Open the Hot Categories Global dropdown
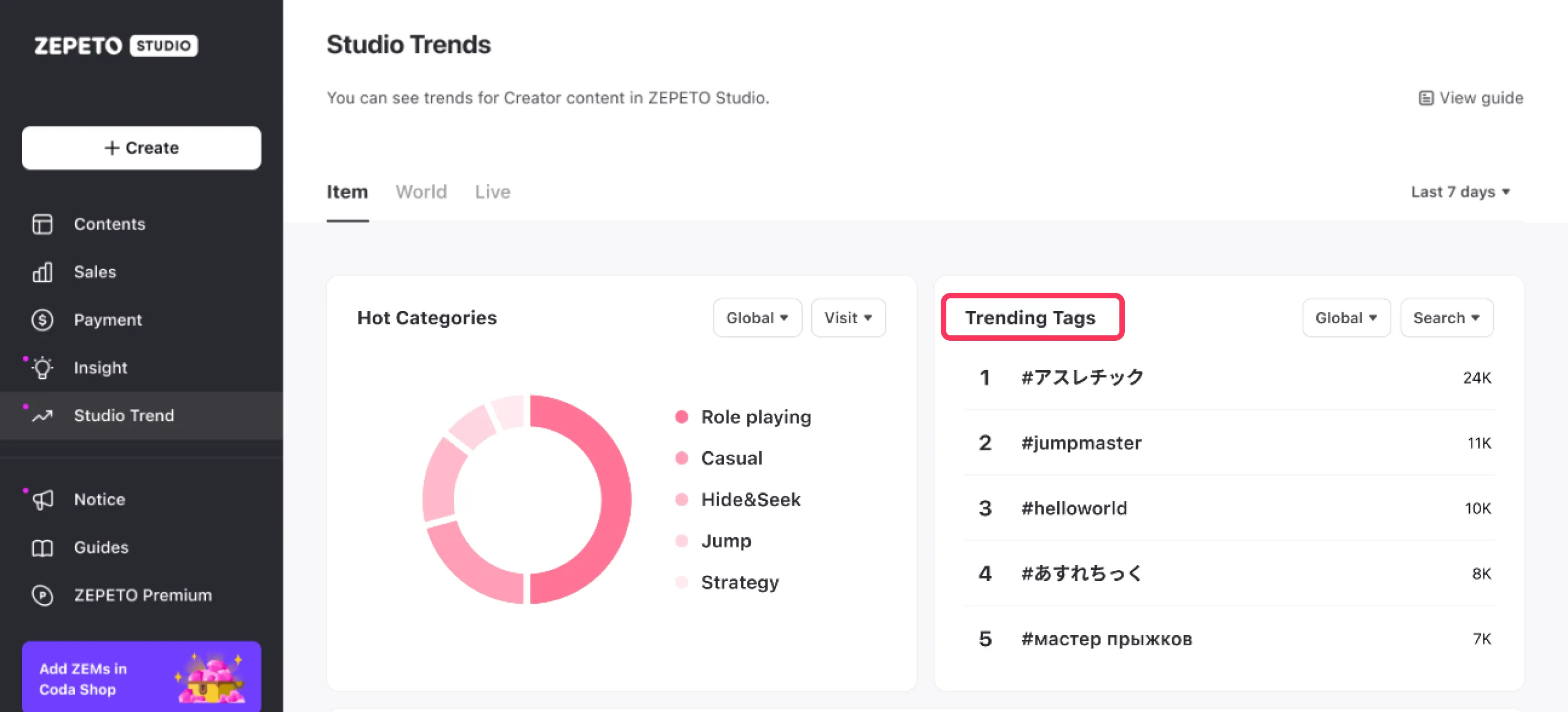 (x=757, y=318)
